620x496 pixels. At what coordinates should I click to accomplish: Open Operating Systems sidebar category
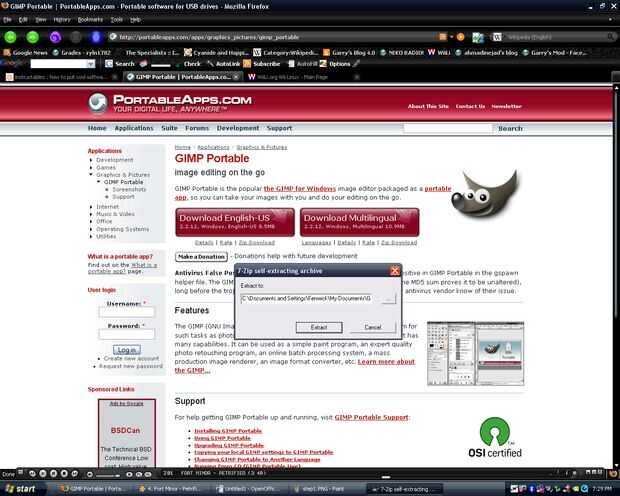[123, 229]
